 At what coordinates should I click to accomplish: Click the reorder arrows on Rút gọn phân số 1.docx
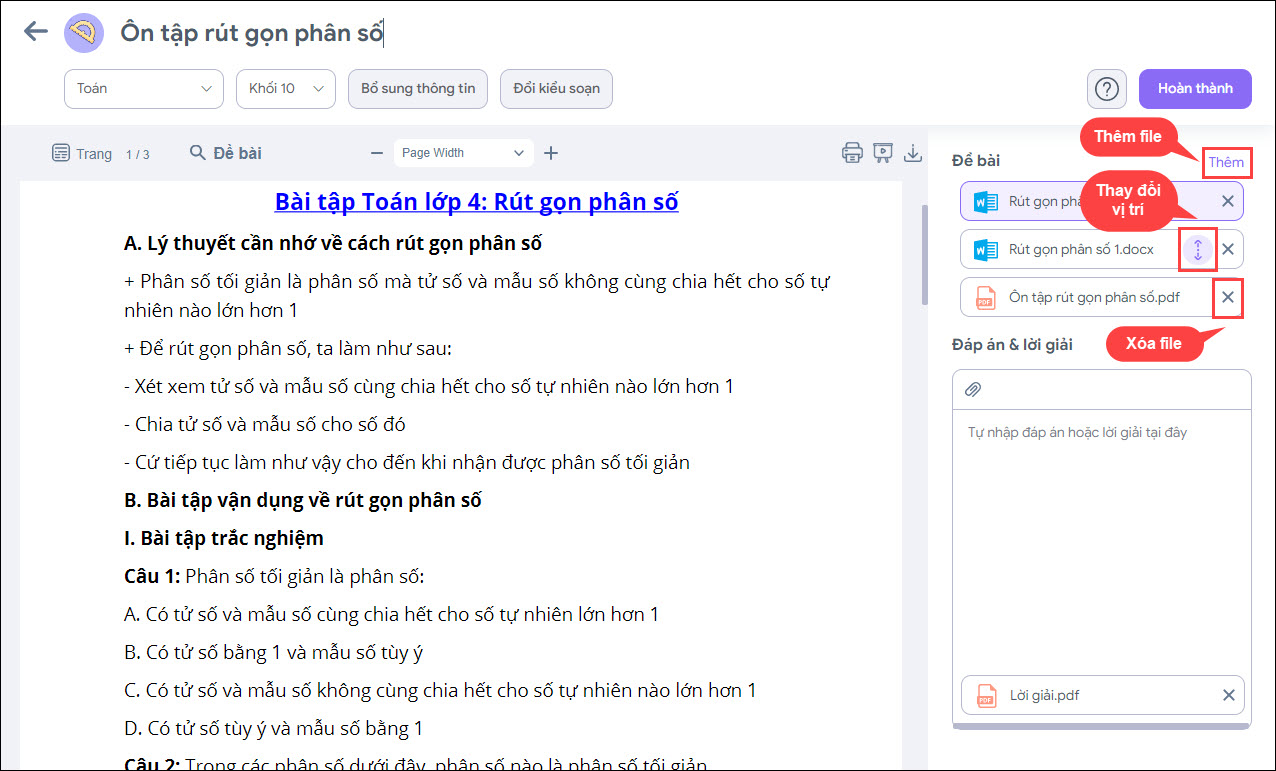(1198, 249)
